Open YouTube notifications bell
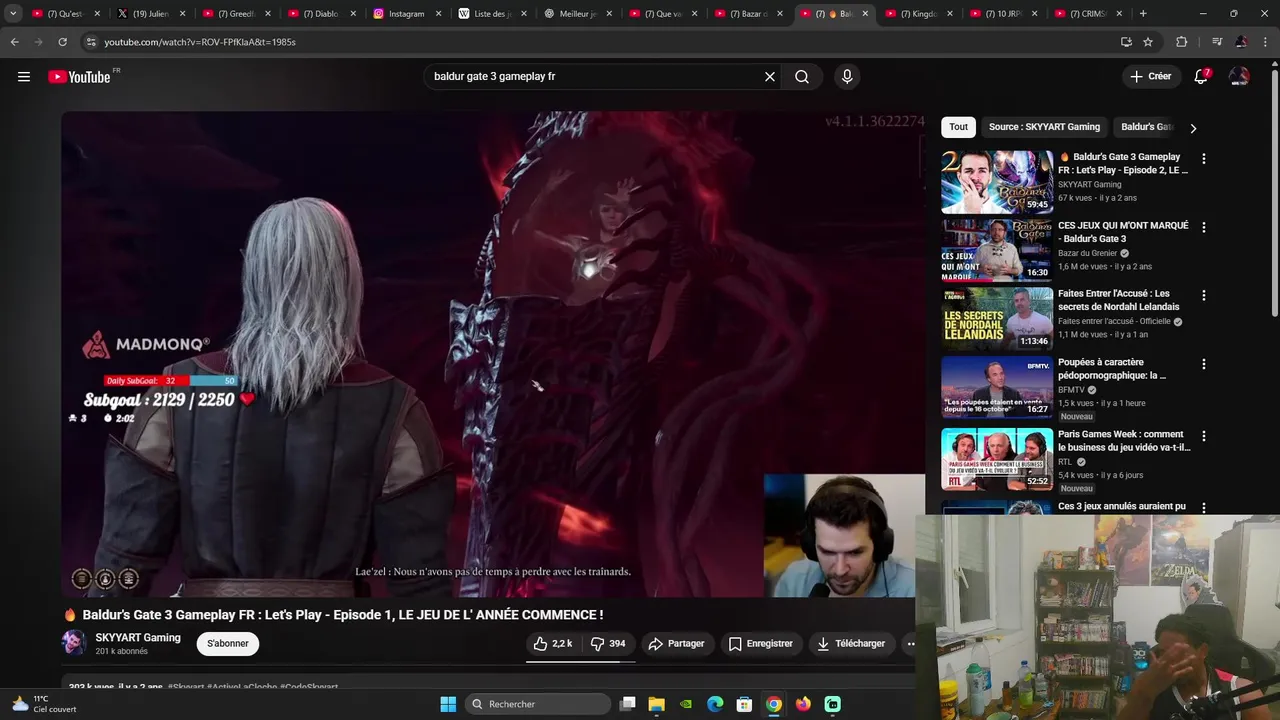This screenshot has height=720, width=1280. [1201, 76]
